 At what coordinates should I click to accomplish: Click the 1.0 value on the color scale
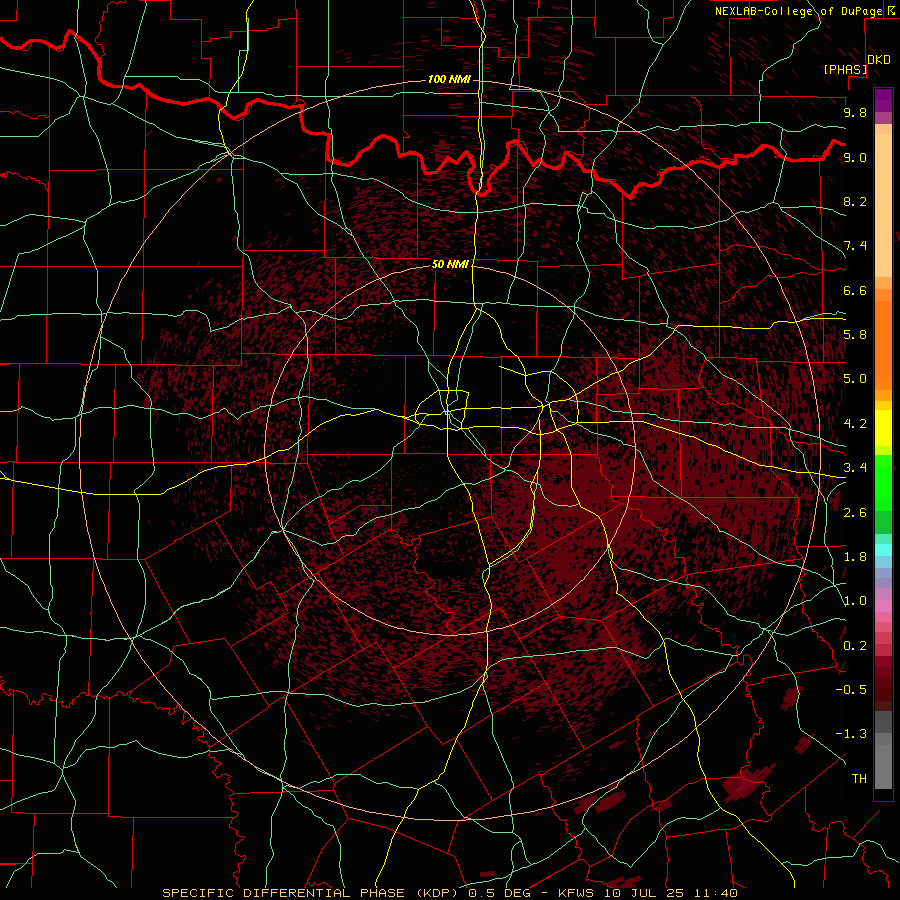click(855, 601)
